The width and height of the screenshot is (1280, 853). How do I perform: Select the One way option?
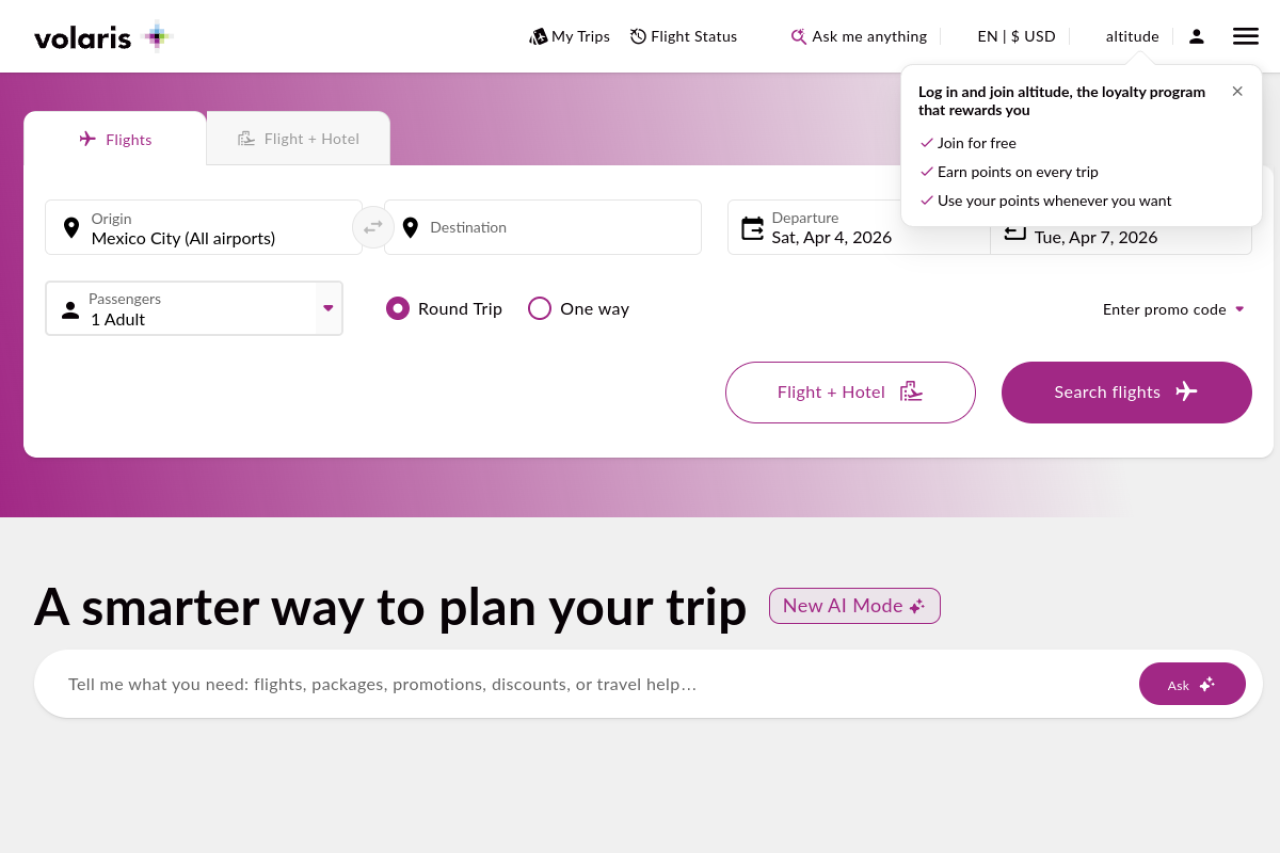pos(540,309)
